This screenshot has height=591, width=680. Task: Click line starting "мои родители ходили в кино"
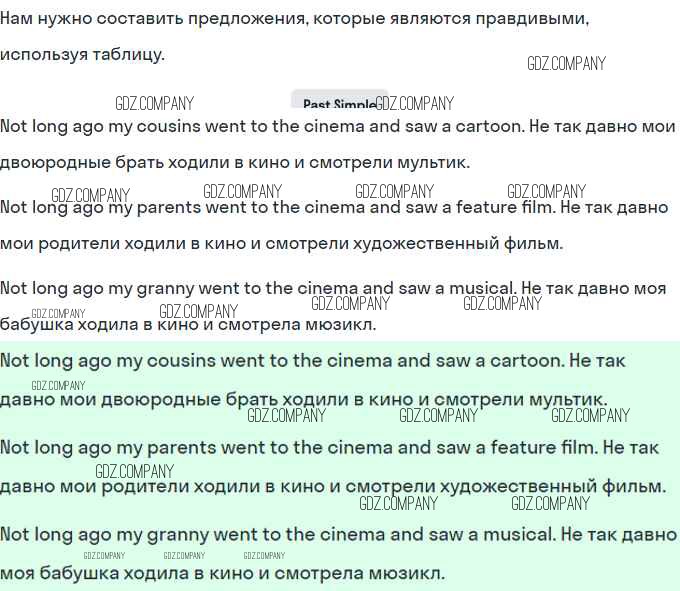click(281, 244)
